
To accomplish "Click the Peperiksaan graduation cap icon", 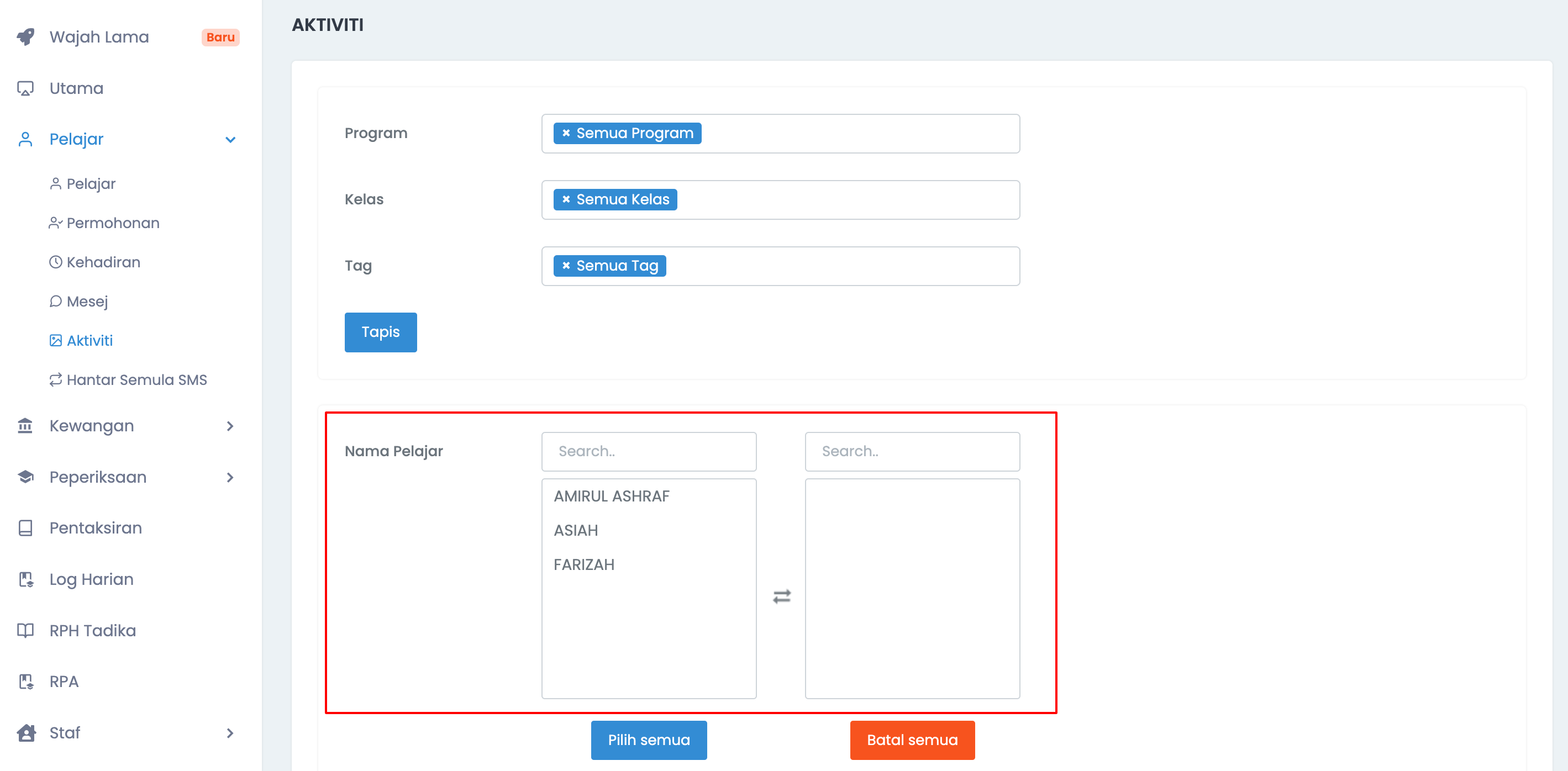I will 25,477.
